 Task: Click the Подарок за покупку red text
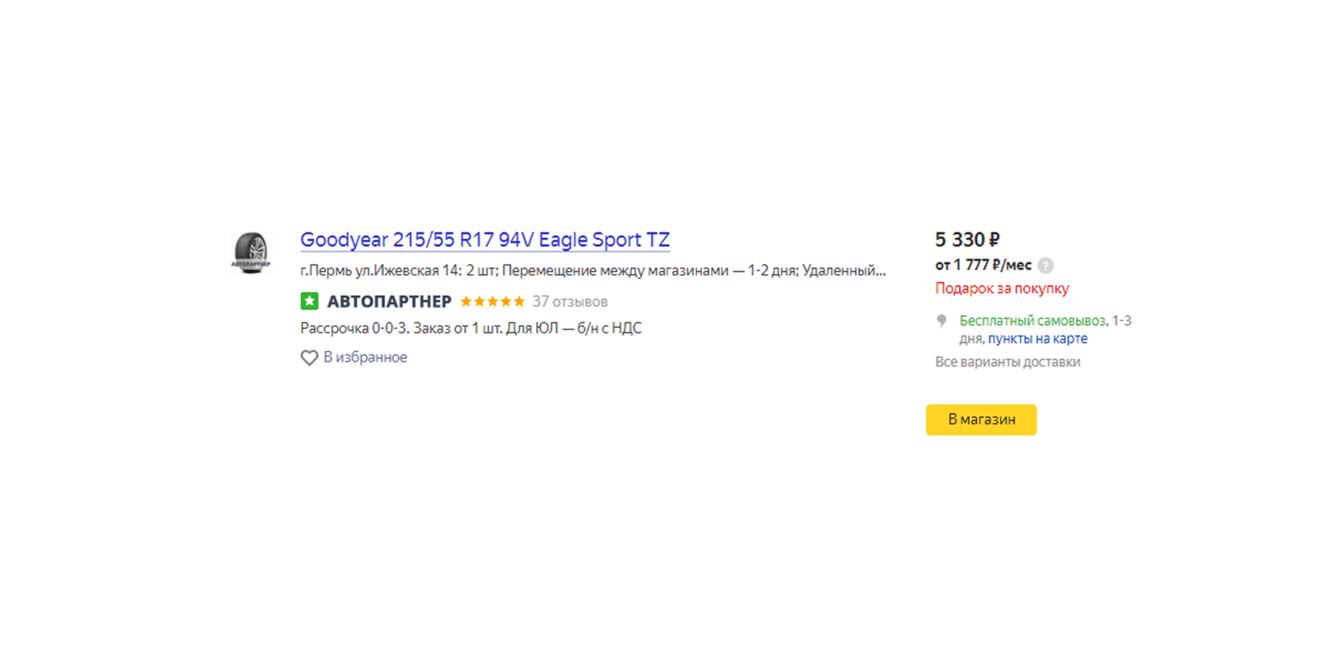(1002, 288)
